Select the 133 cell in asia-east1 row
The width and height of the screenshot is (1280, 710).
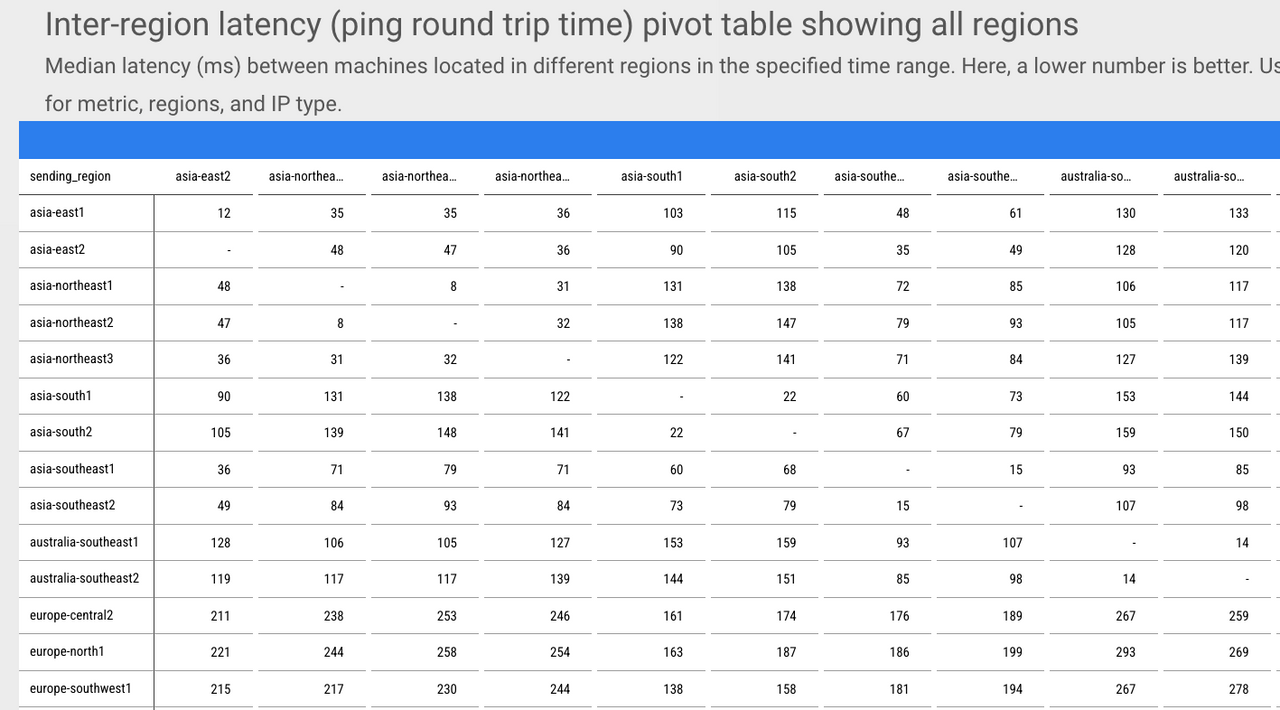[x=1239, y=213]
